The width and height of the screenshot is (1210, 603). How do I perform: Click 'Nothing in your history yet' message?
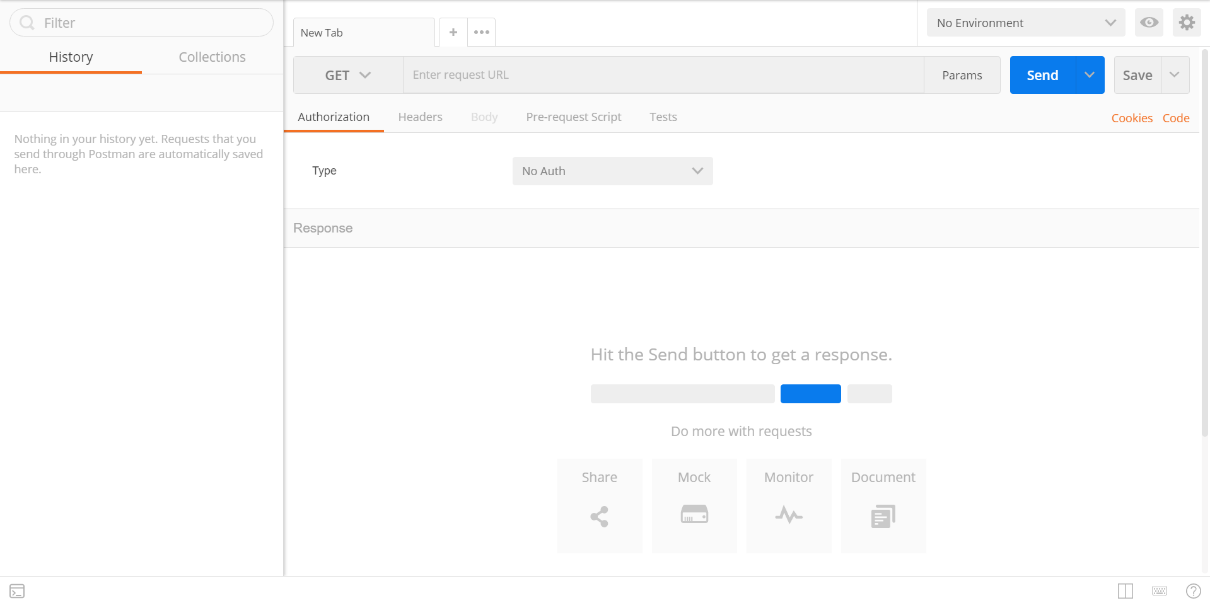point(139,154)
